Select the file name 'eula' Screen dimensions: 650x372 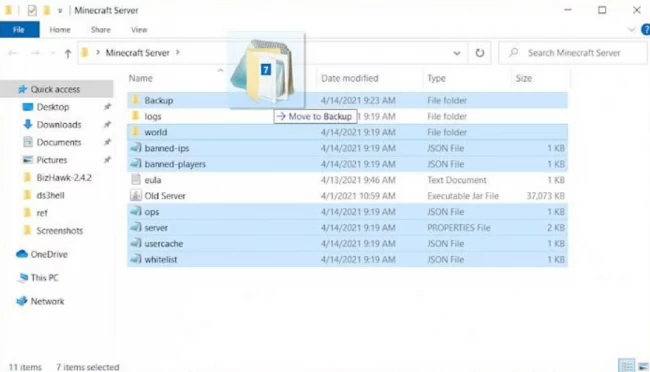pyautogui.click(x=153, y=180)
